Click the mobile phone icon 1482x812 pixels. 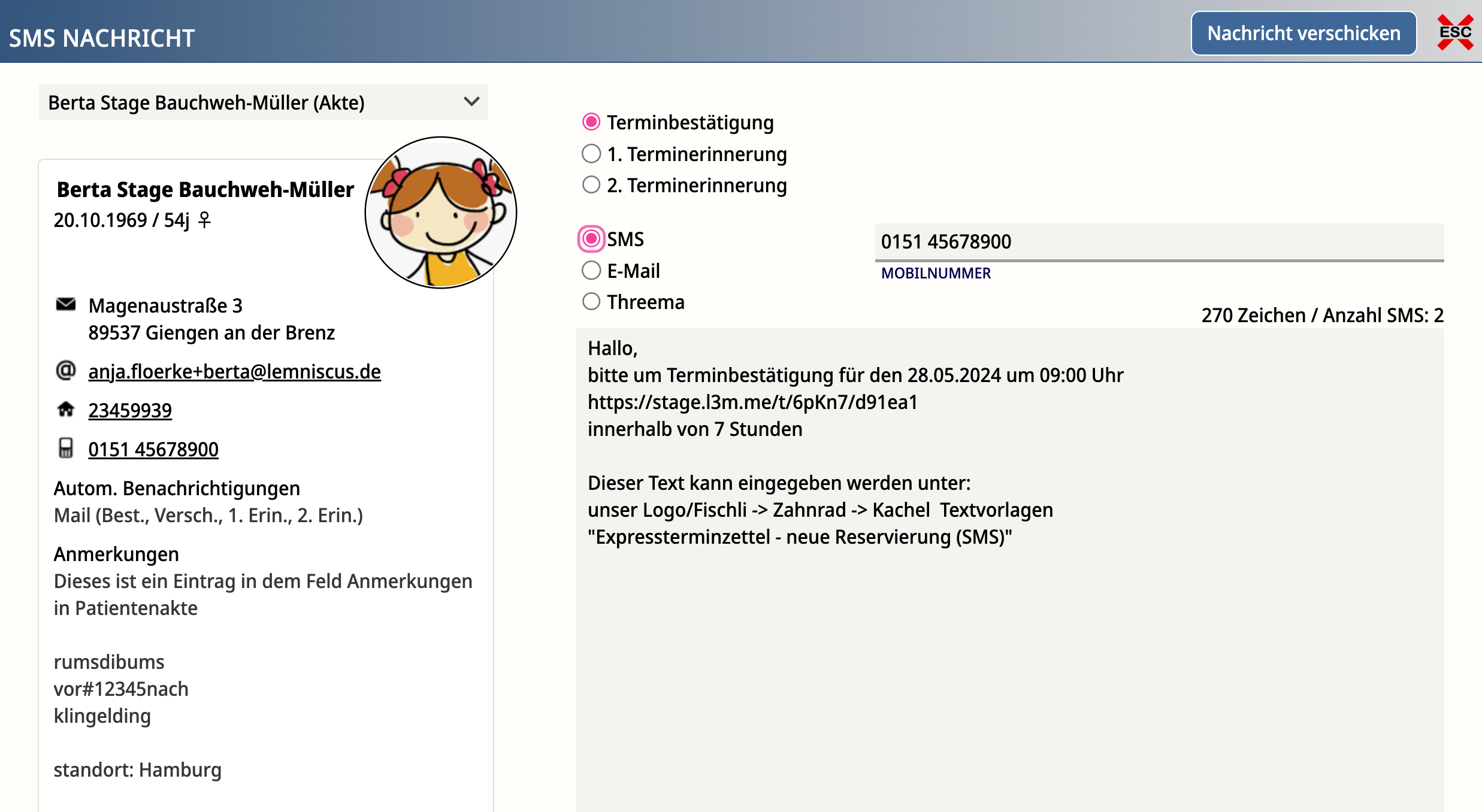(65, 449)
